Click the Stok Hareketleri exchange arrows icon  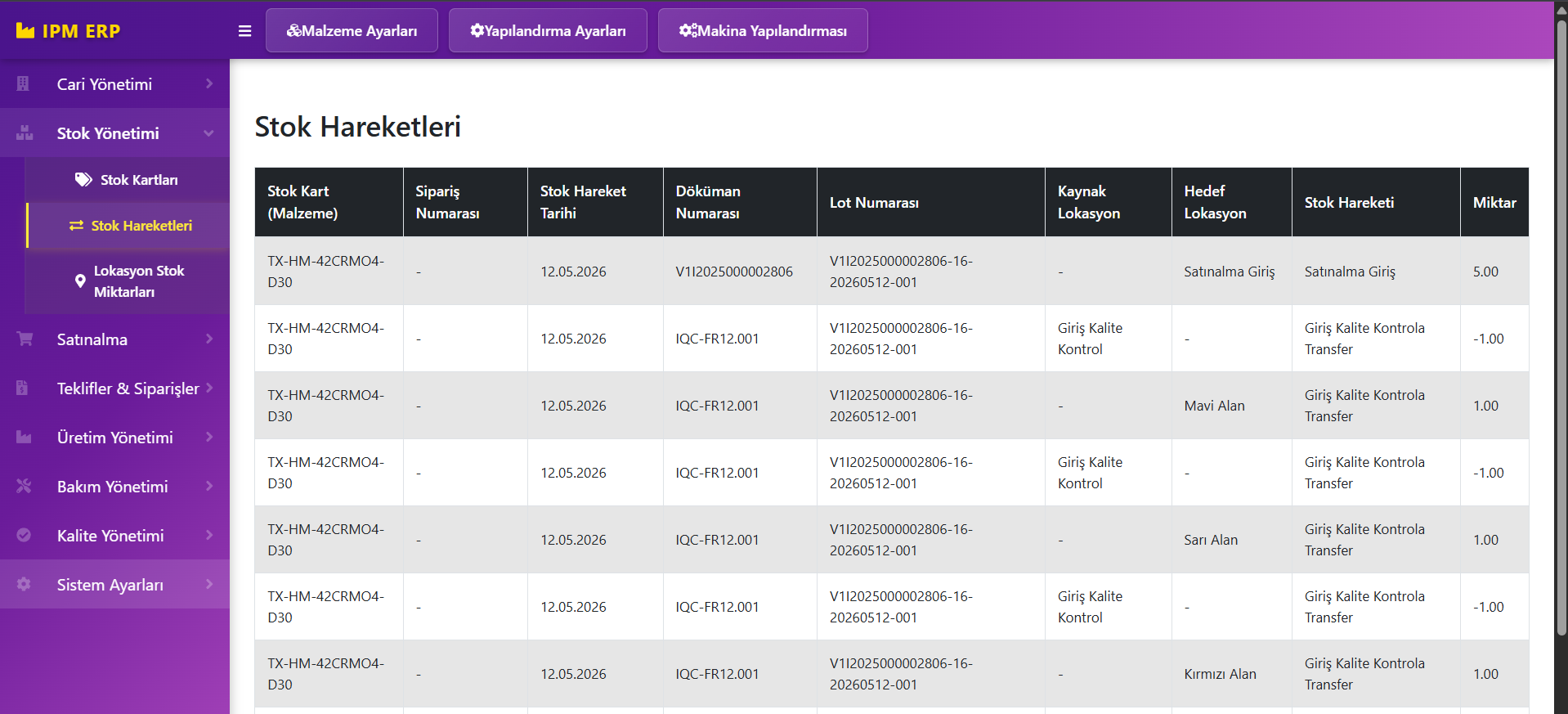(76, 226)
